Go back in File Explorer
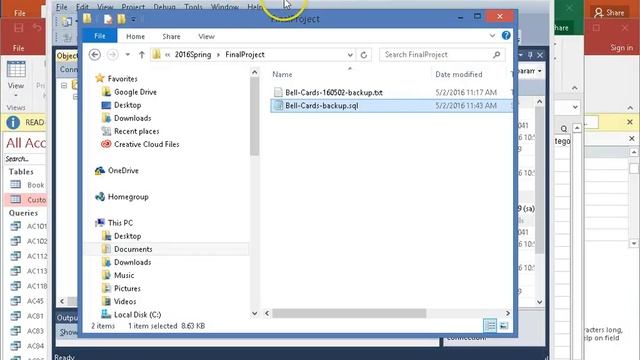This screenshot has height=360, width=640. pyautogui.click(x=95, y=54)
